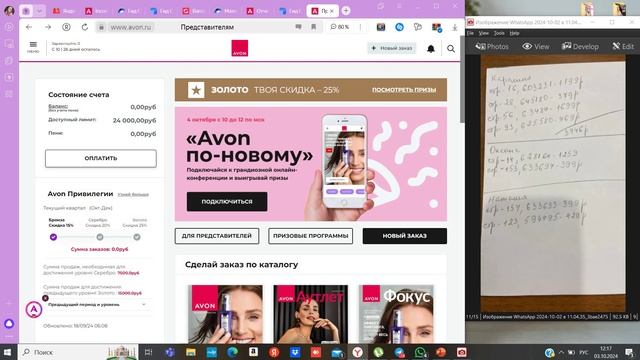Viewport: 640px width, 360px height.
Task: Click Новый заказ in the header
Action: coord(391,48)
